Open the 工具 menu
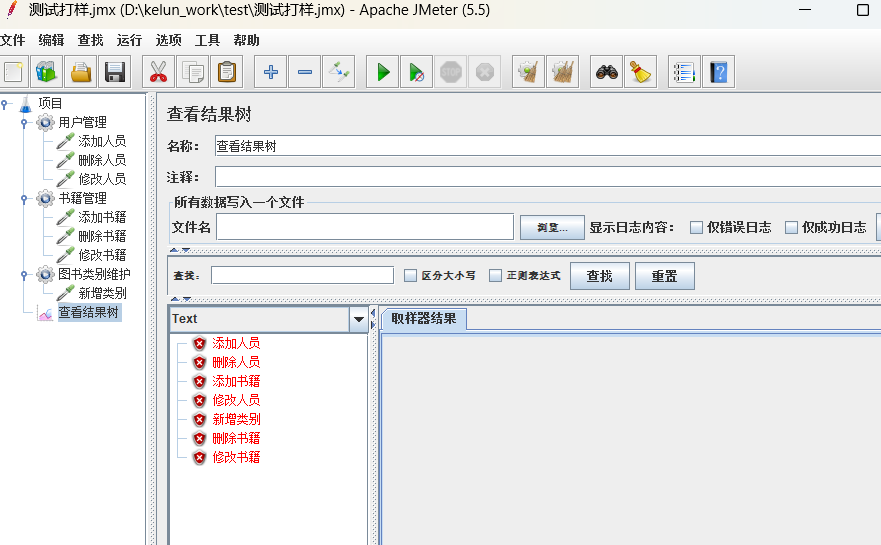The width and height of the screenshot is (881, 545). click(207, 40)
